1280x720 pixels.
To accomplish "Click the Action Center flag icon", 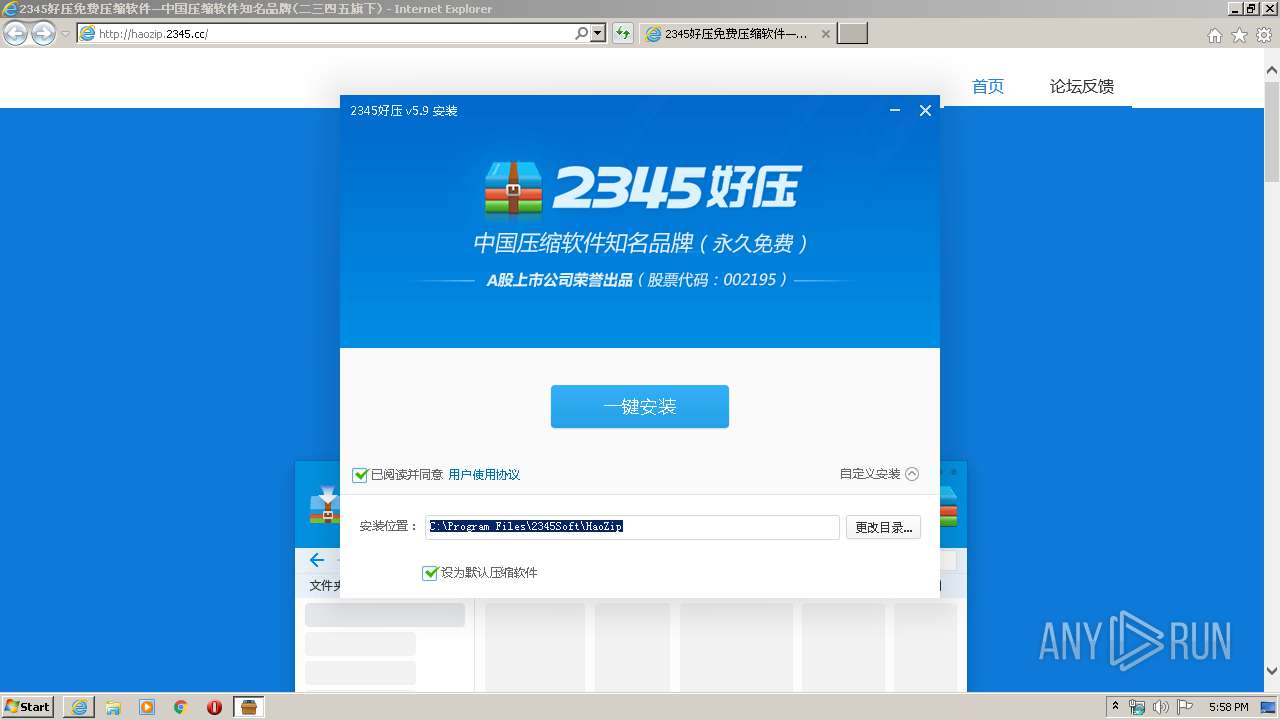I will click(x=1185, y=707).
